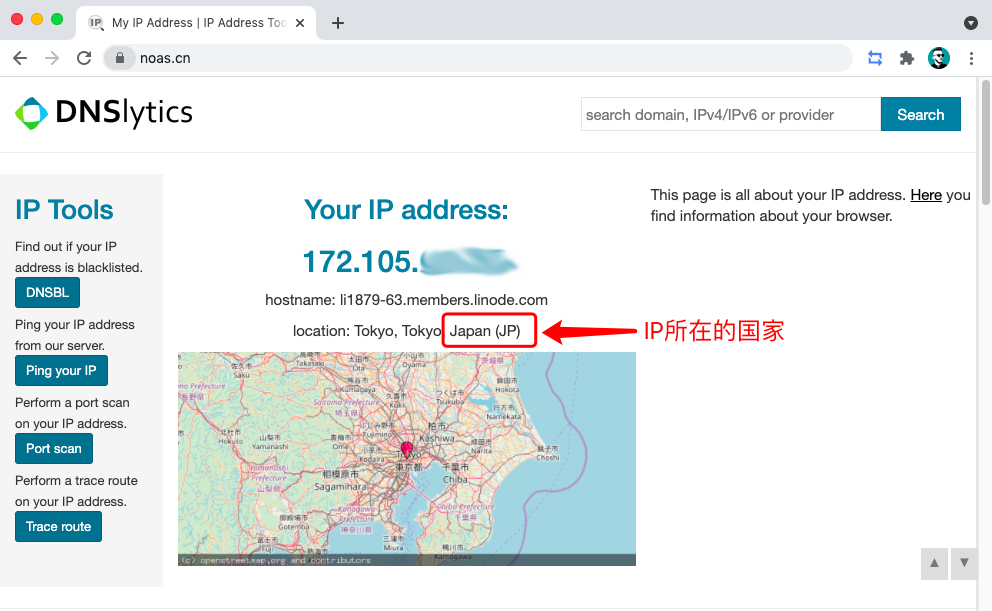Open the Here browser information link
992x611 pixels.
926,194
